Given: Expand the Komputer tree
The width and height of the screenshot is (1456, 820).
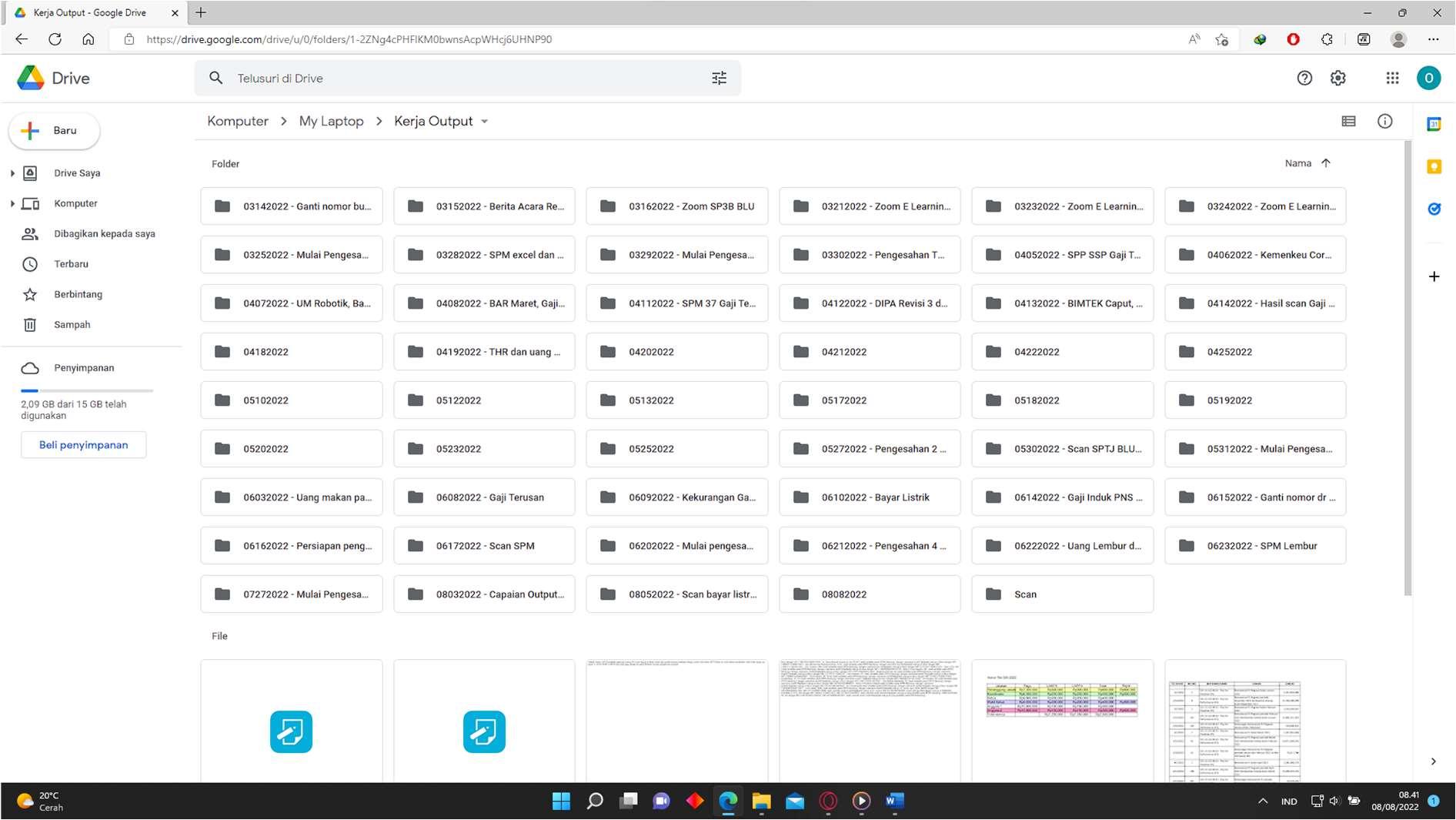Looking at the screenshot, I should (x=12, y=203).
